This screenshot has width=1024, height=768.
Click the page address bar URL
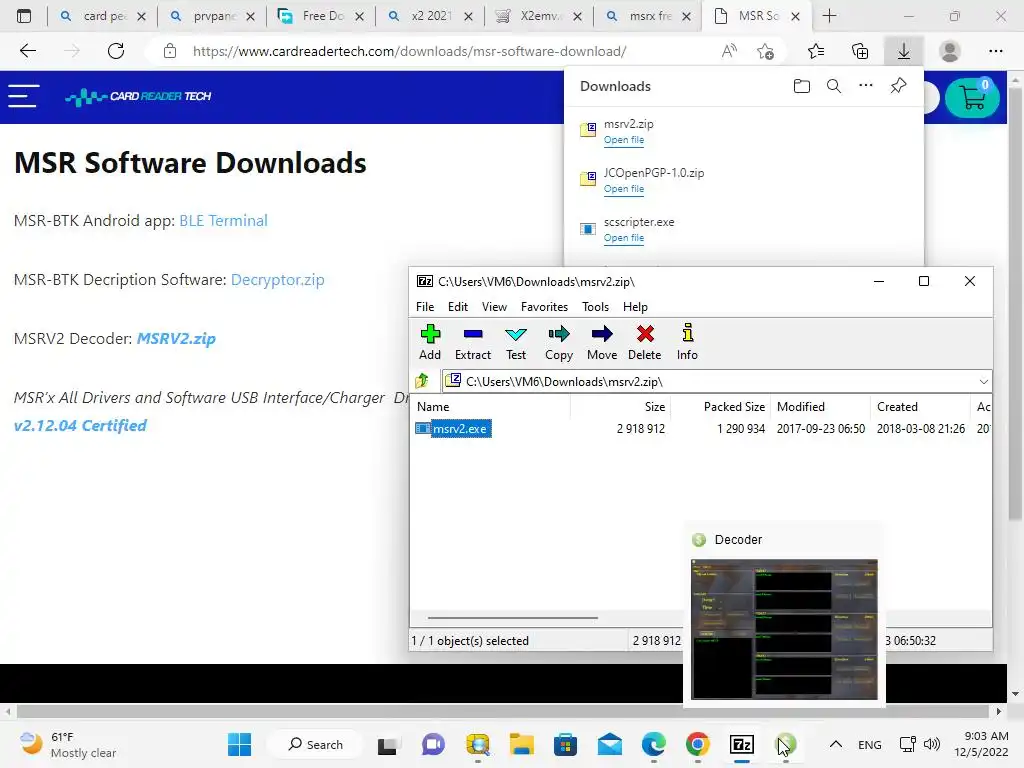click(409, 51)
